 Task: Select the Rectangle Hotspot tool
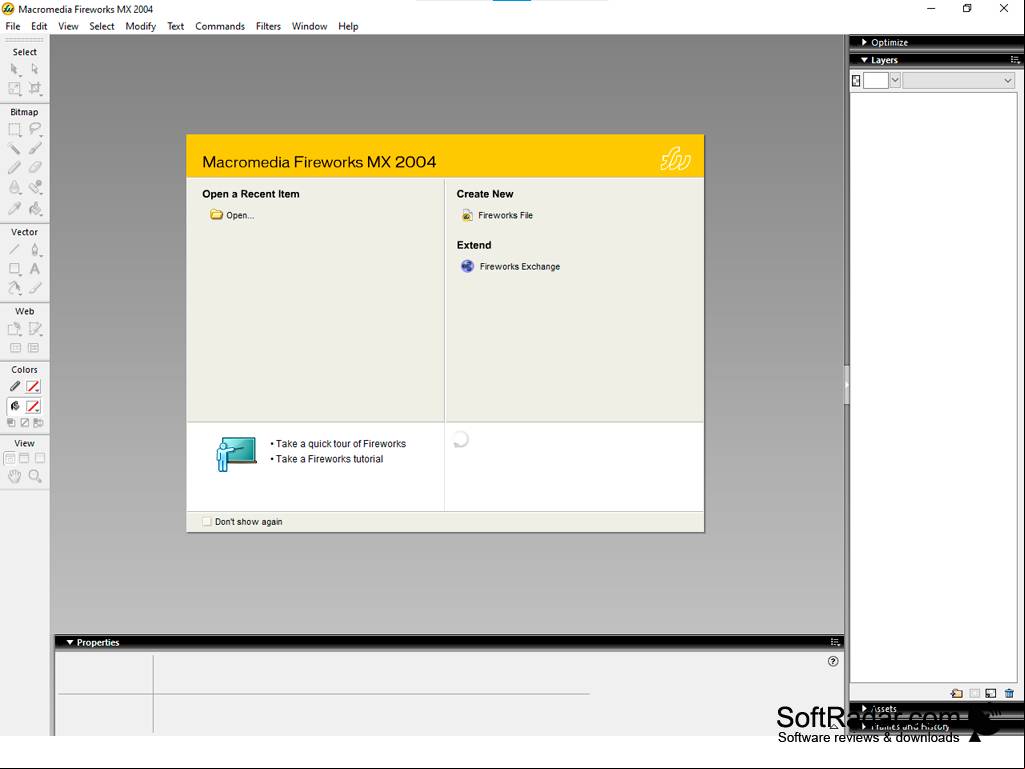point(14,330)
